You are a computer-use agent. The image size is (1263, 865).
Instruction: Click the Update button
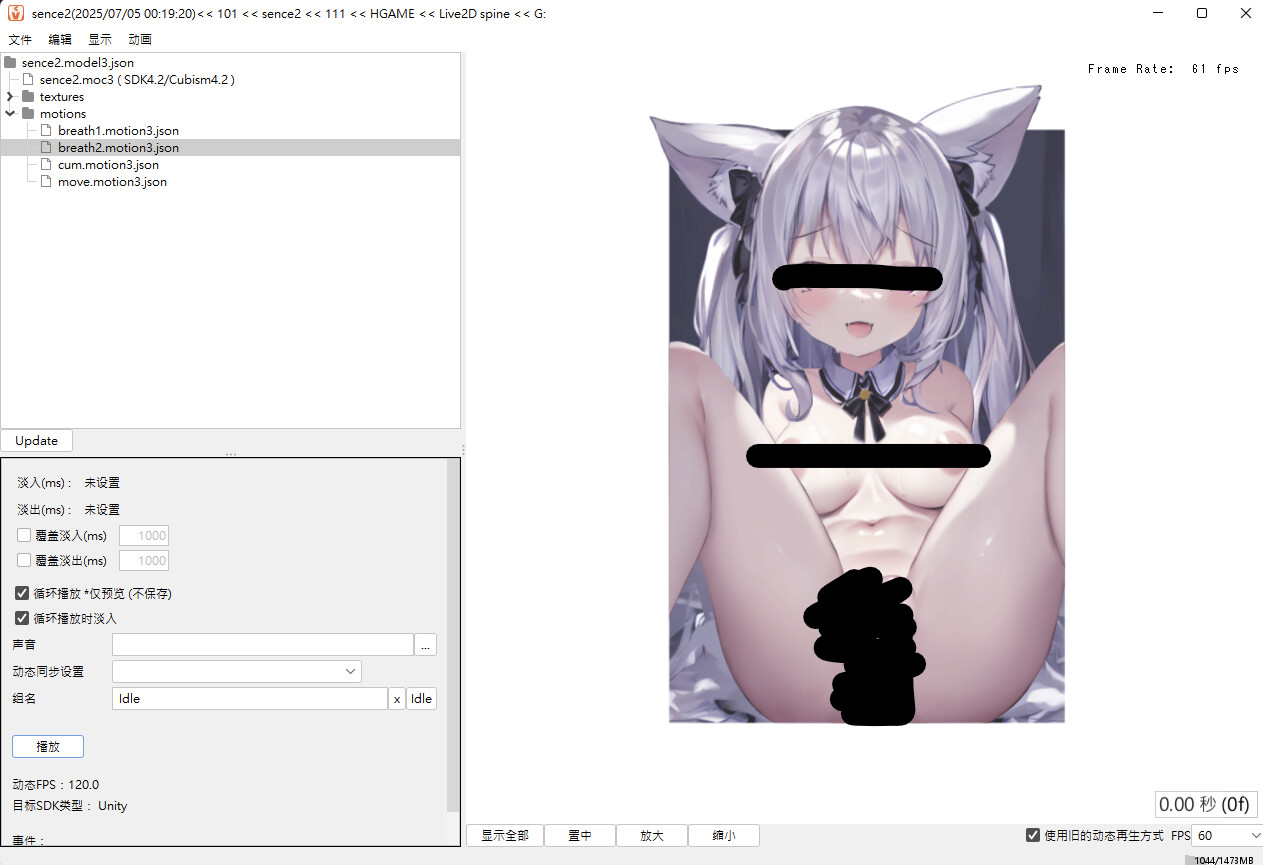37,441
